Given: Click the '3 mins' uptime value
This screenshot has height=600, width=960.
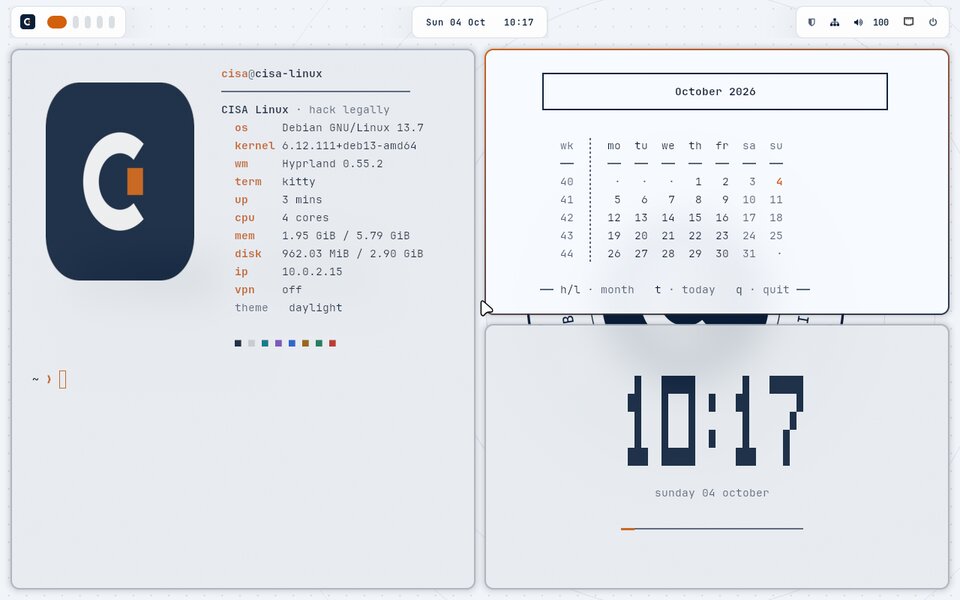Looking at the screenshot, I should 302,200.
